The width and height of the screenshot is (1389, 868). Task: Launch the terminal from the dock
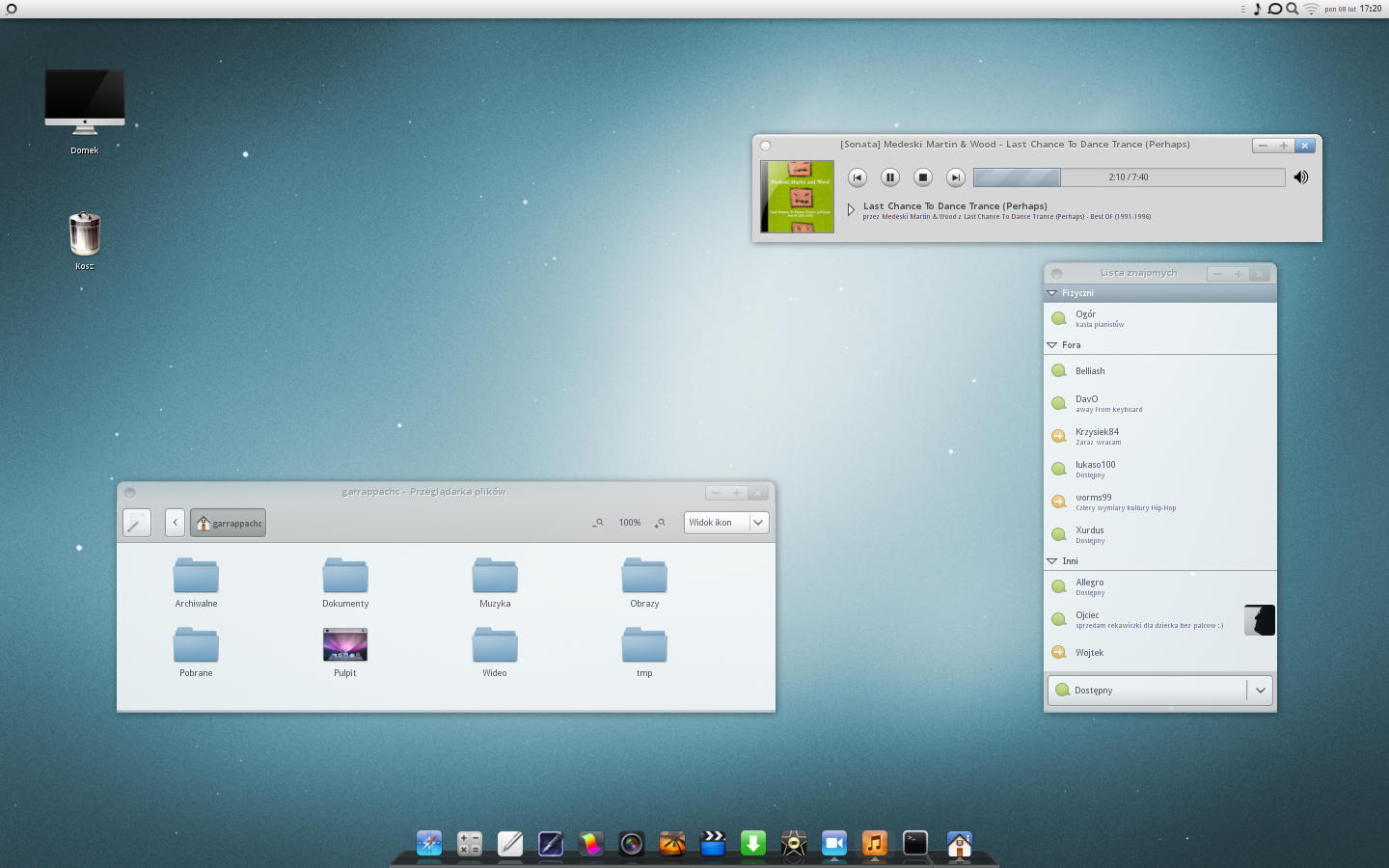915,844
